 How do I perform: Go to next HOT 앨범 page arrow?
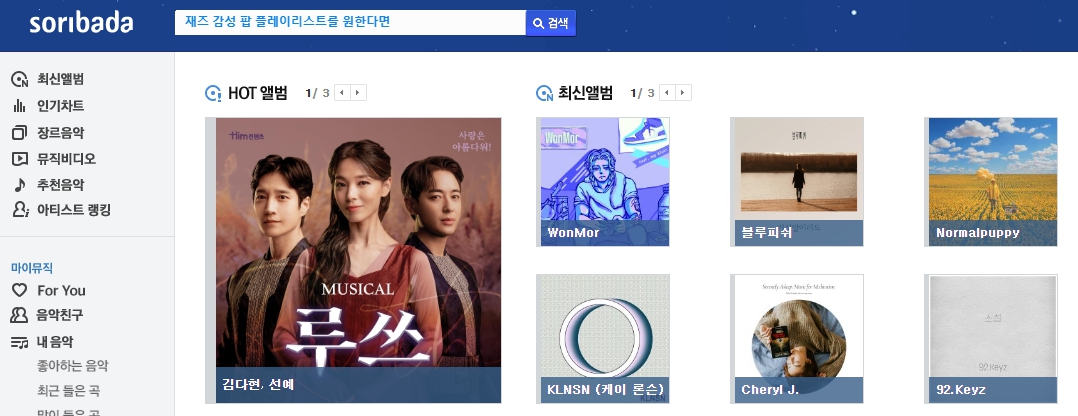click(x=358, y=93)
